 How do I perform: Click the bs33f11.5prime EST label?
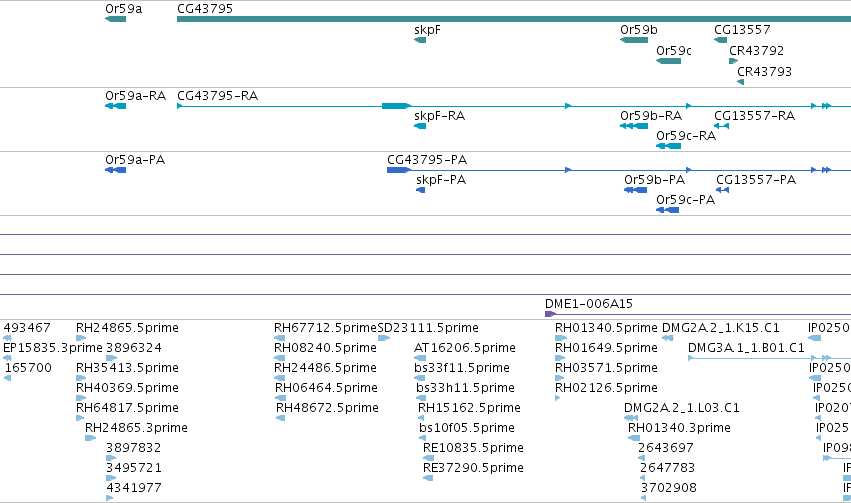coord(462,368)
